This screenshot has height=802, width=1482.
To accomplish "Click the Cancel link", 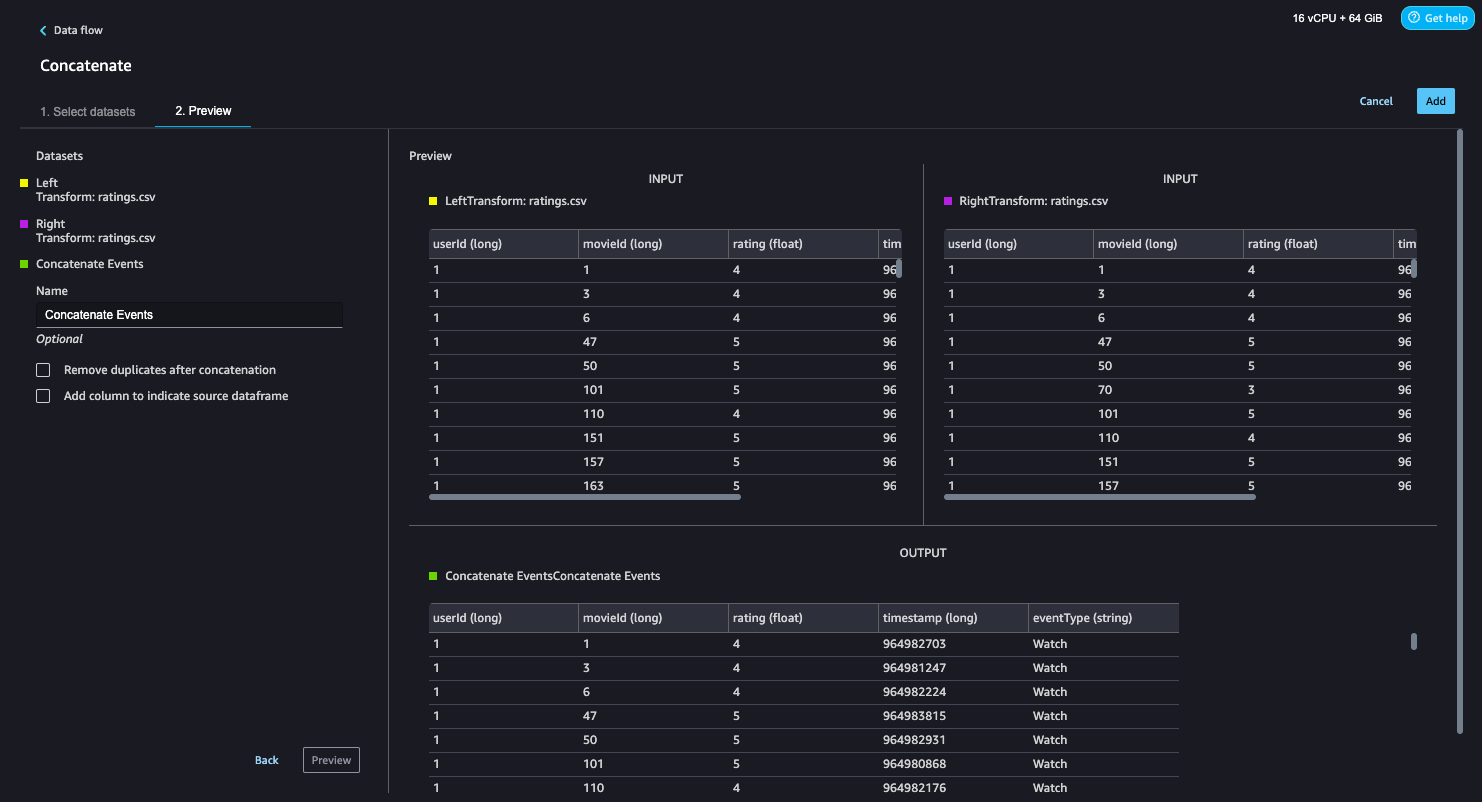I will pos(1376,101).
